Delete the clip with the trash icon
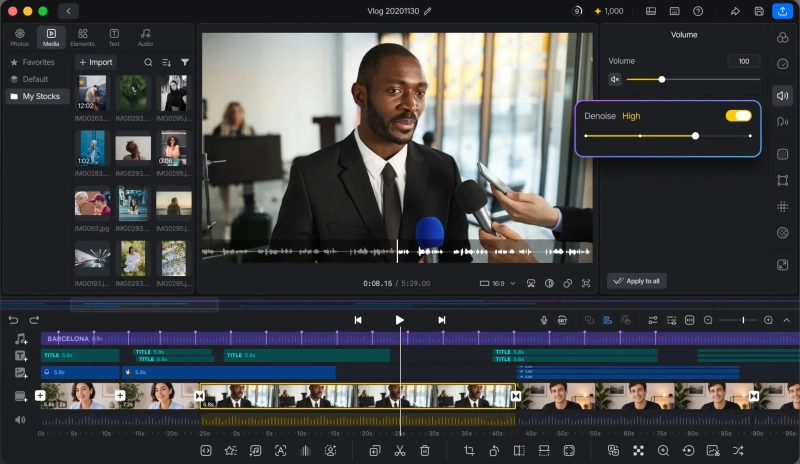The height and width of the screenshot is (464, 800). 424,451
